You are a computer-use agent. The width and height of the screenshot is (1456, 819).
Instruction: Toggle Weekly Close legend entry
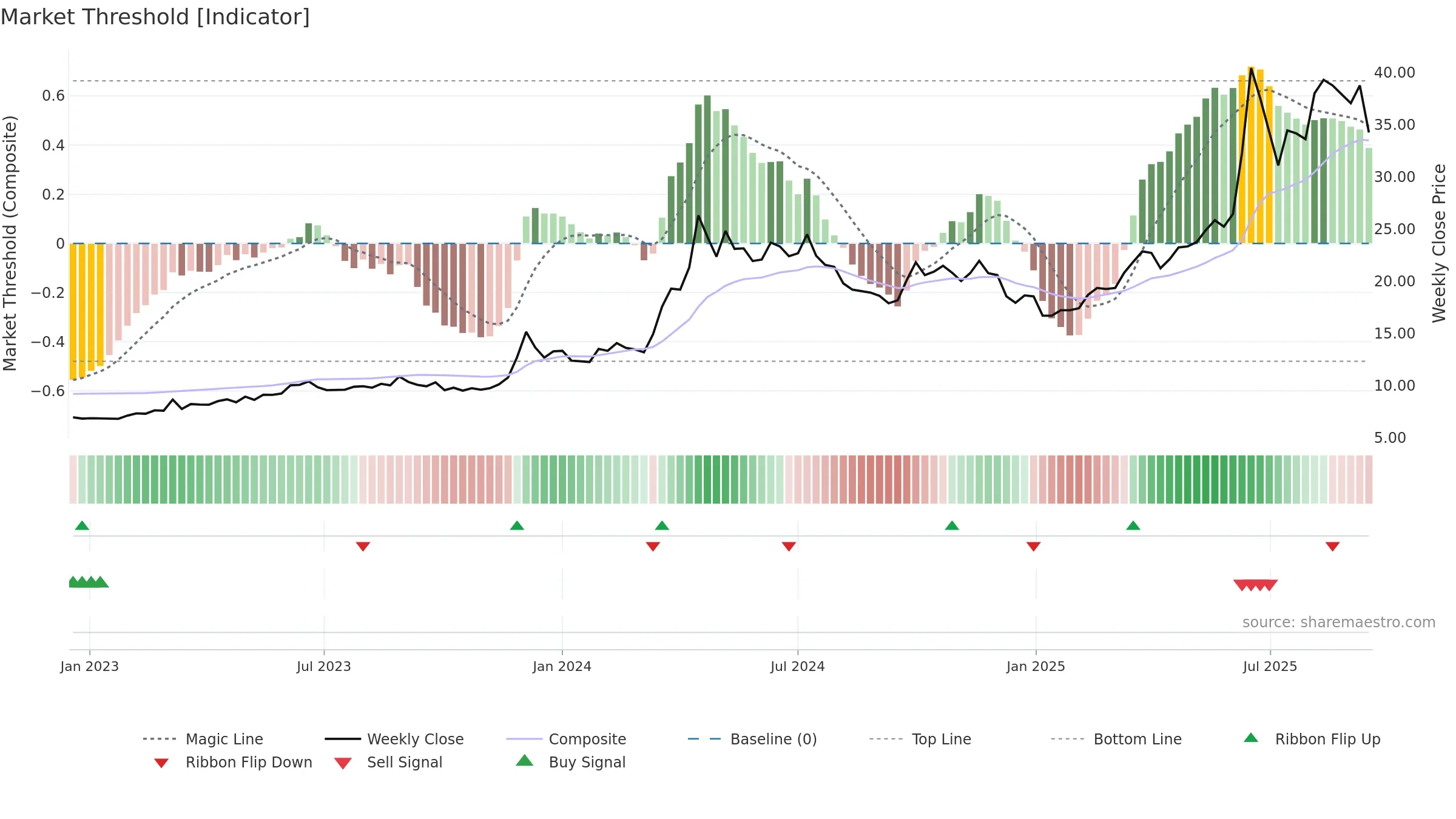click(x=394, y=739)
